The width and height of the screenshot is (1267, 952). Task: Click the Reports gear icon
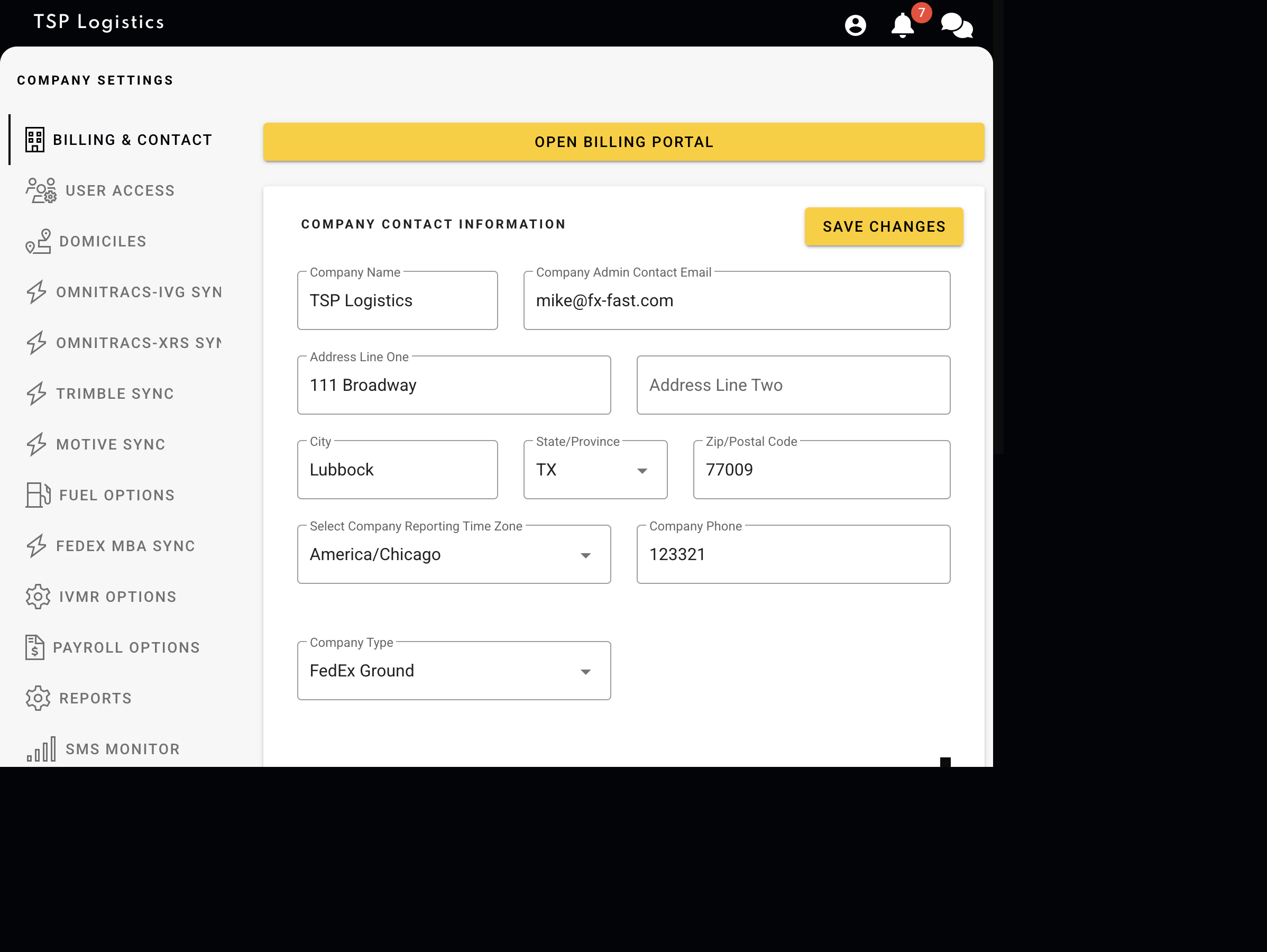[38, 698]
